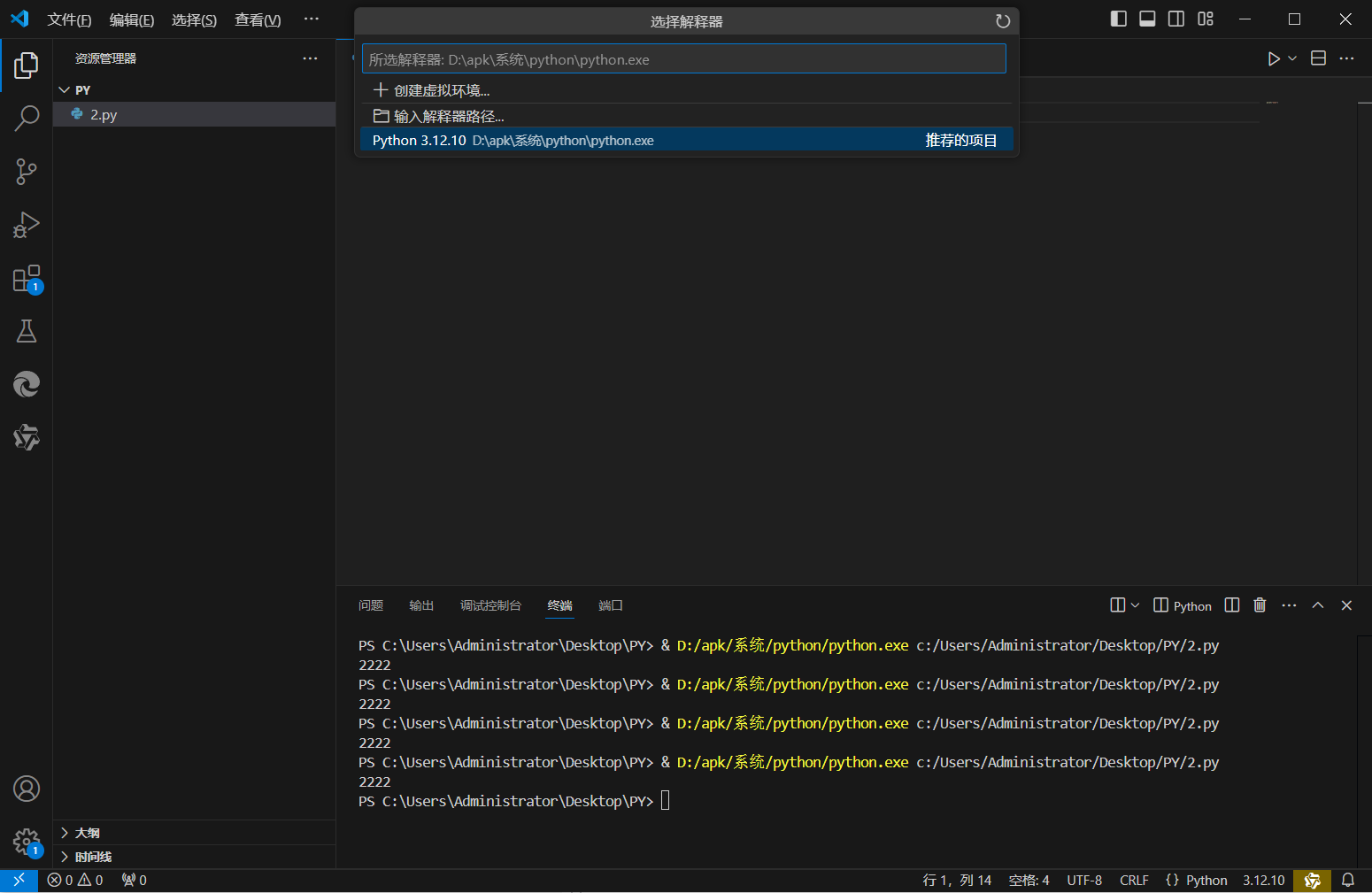Open title bar overflow menu

coord(312,19)
